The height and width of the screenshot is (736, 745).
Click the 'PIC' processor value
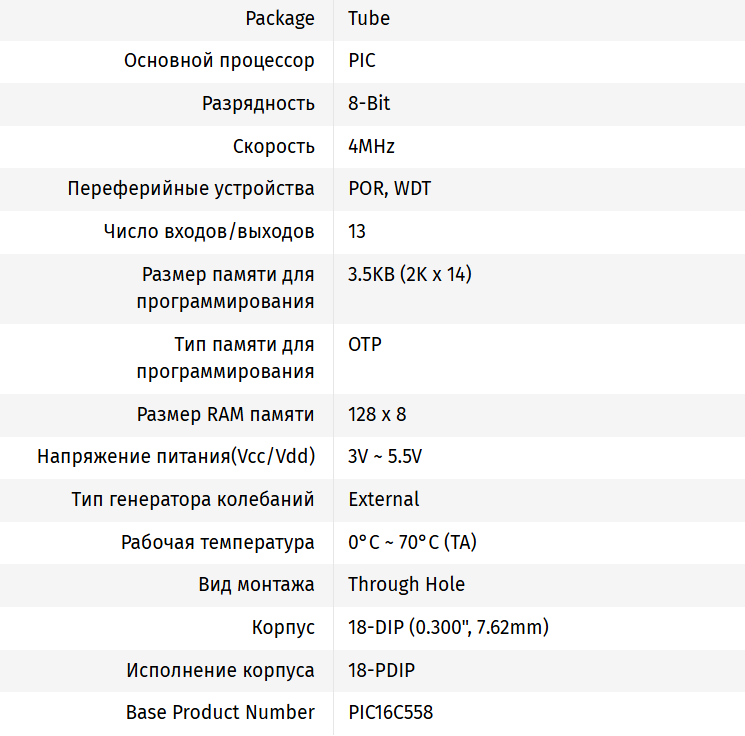(x=362, y=61)
